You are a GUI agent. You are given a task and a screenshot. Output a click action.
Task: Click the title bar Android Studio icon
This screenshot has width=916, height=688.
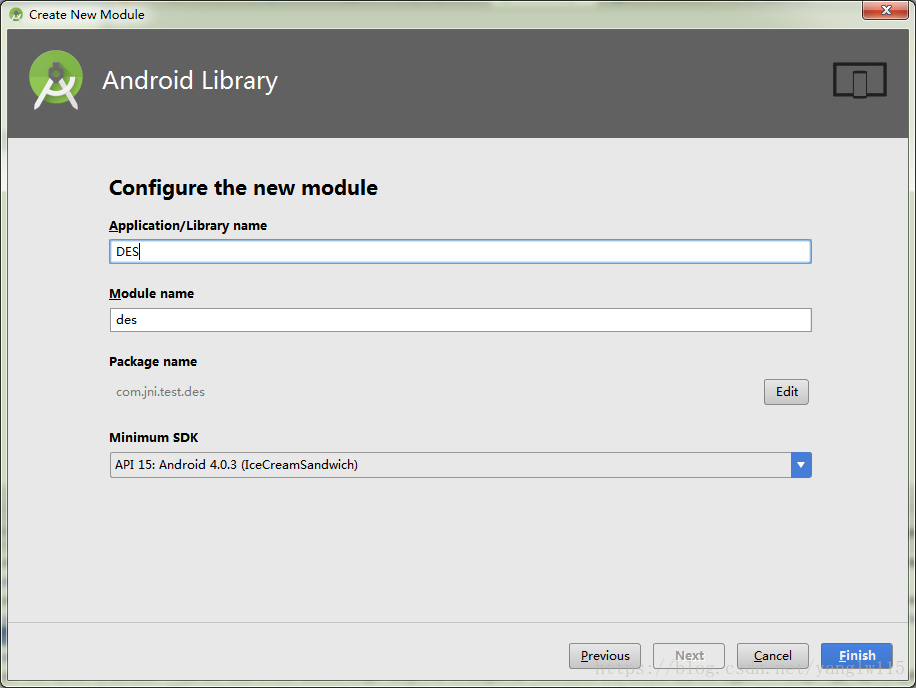(16, 15)
